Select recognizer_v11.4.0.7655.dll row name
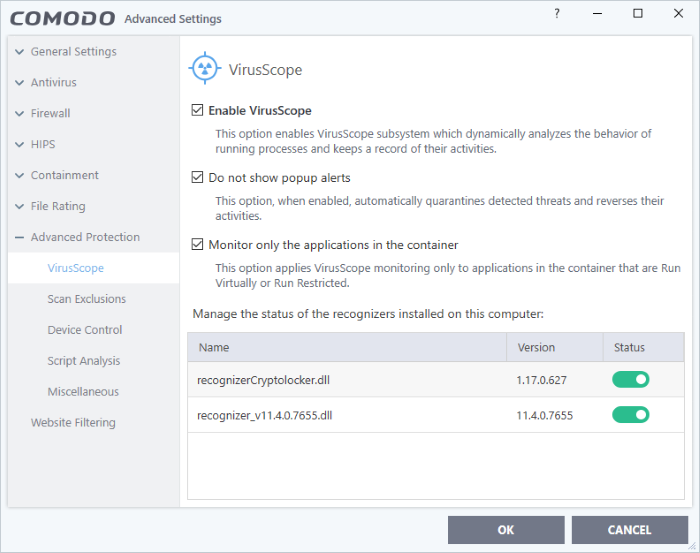Screen dimensions: 700x553 (265, 416)
